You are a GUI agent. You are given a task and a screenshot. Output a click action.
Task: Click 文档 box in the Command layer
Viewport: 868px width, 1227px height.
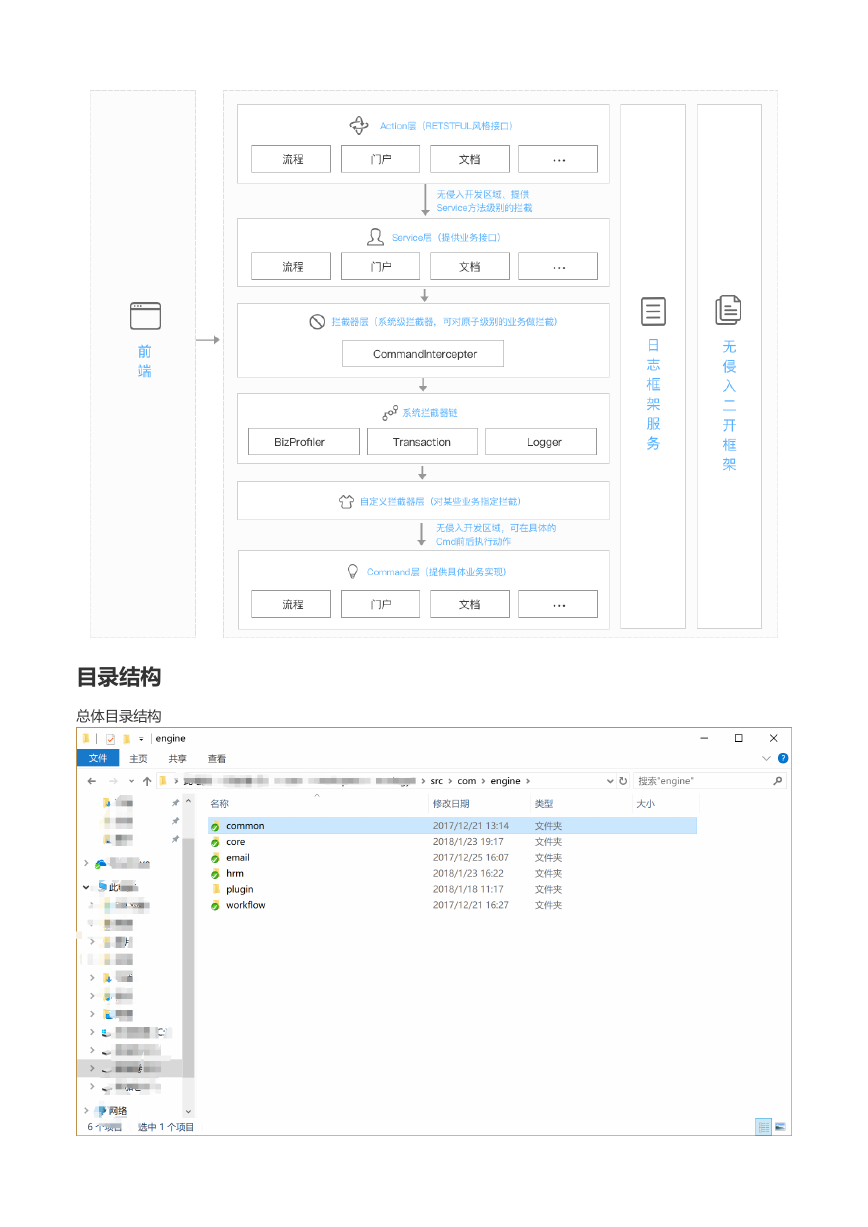coord(470,604)
